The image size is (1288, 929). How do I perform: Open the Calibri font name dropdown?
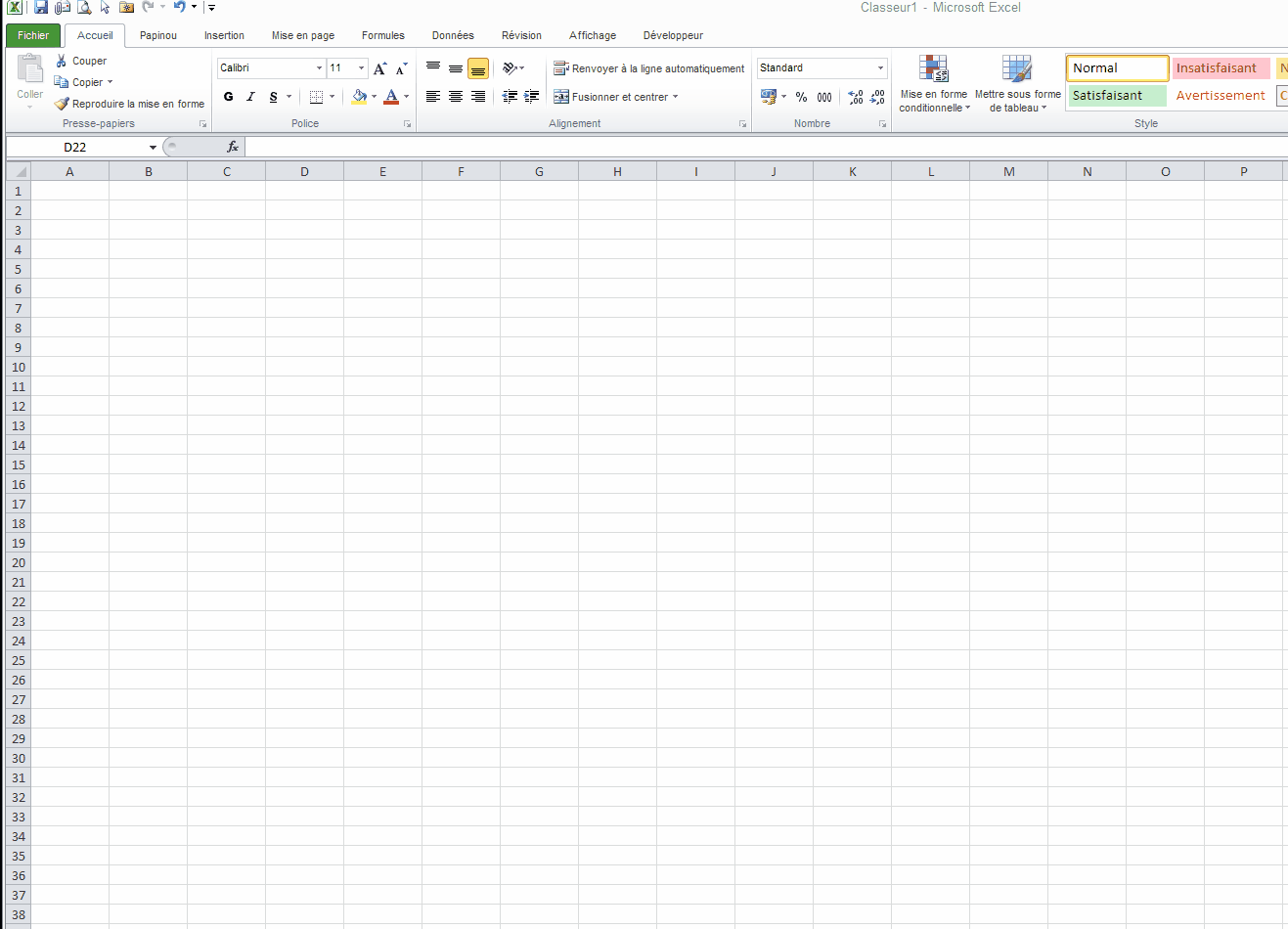pyautogui.click(x=319, y=68)
